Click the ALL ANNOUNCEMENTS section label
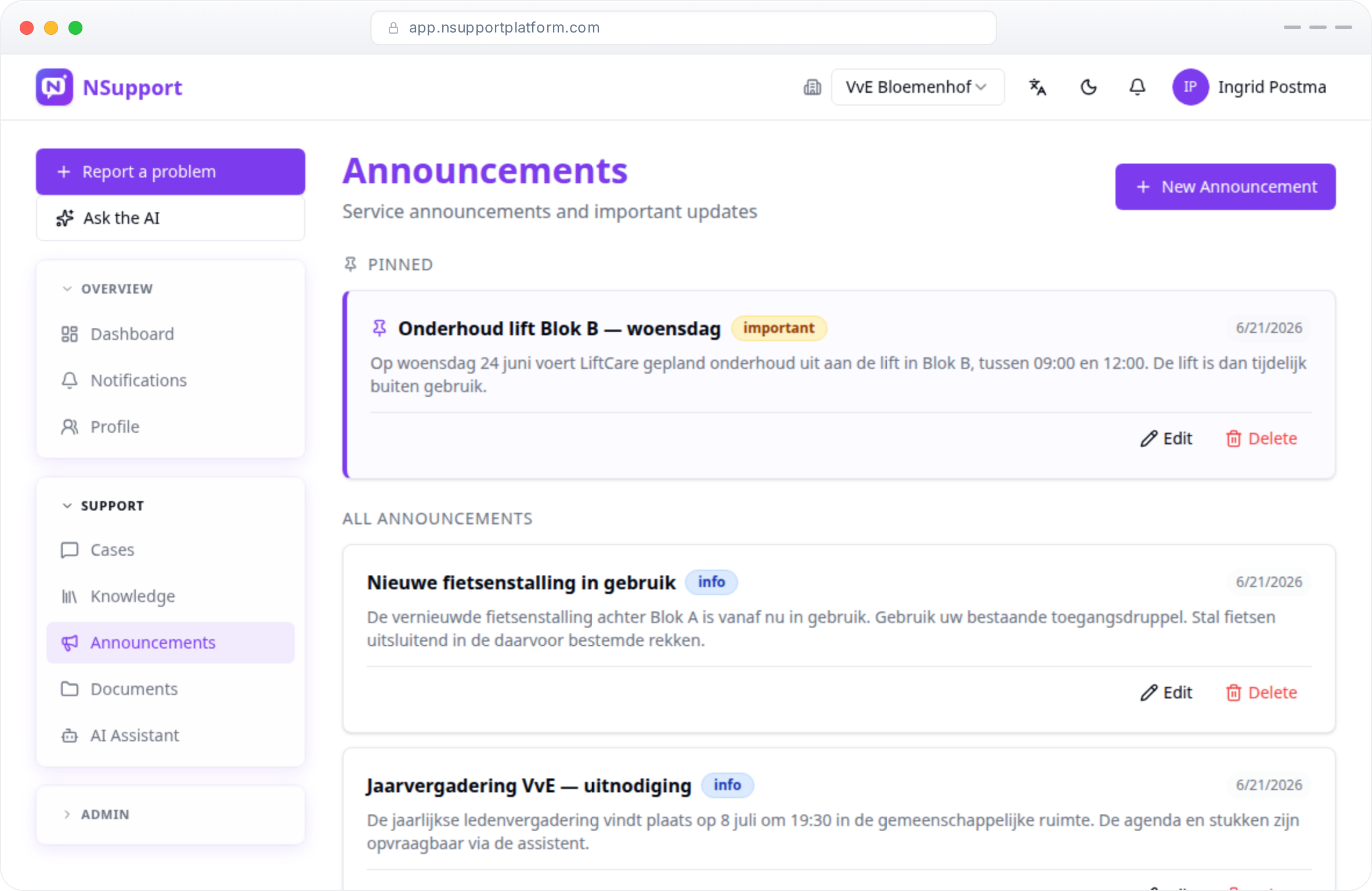 click(x=437, y=519)
